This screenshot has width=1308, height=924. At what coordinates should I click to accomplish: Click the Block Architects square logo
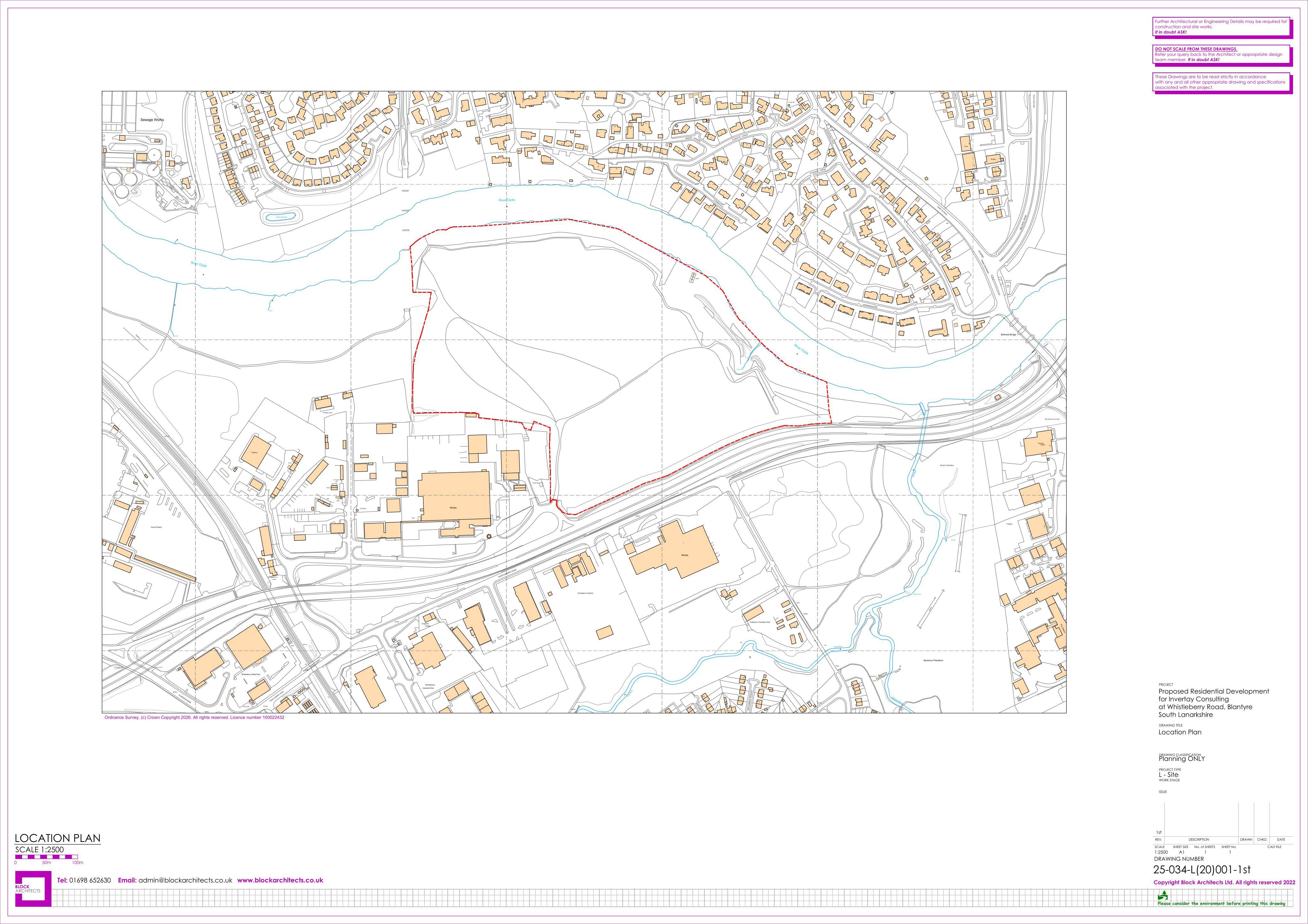33,889
